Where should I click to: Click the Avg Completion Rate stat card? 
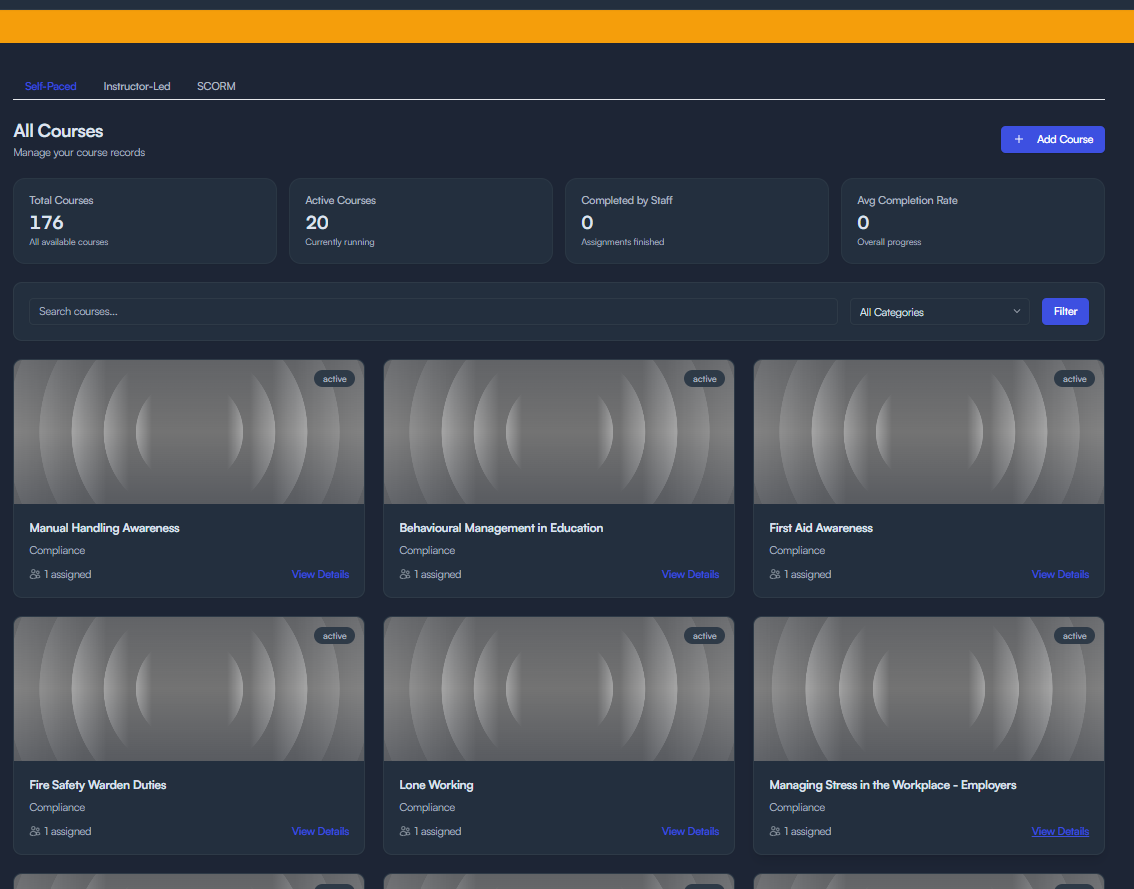click(973, 221)
